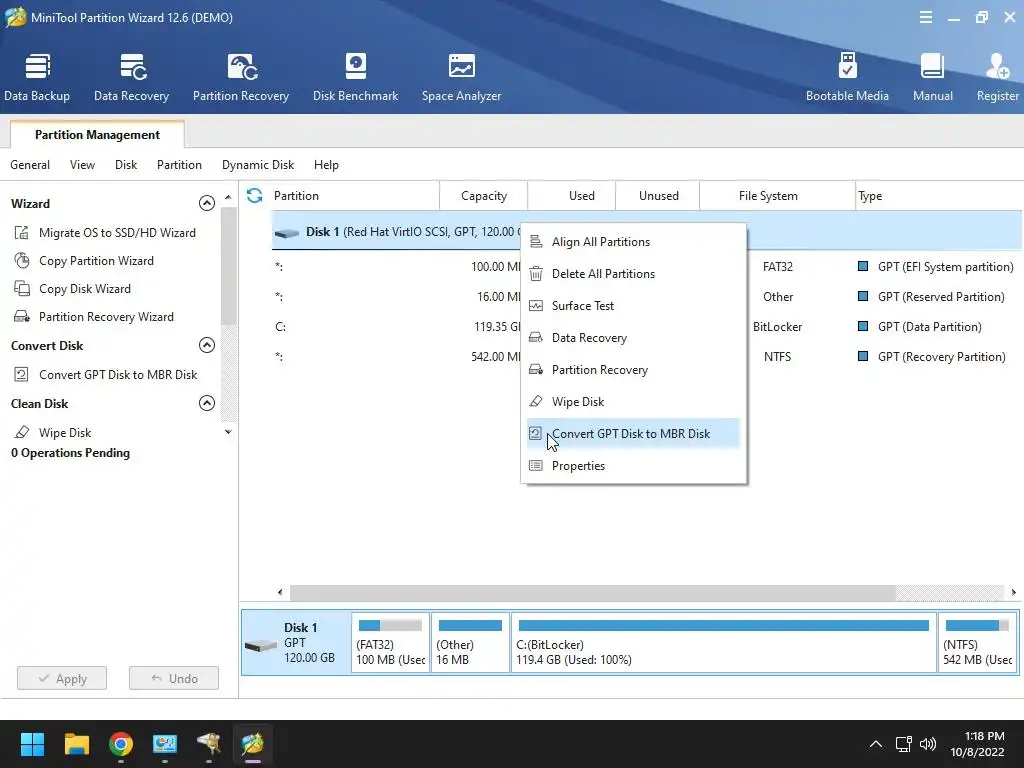Switch to the Partition Management tab
This screenshot has width=1024, height=768.
coord(97,135)
